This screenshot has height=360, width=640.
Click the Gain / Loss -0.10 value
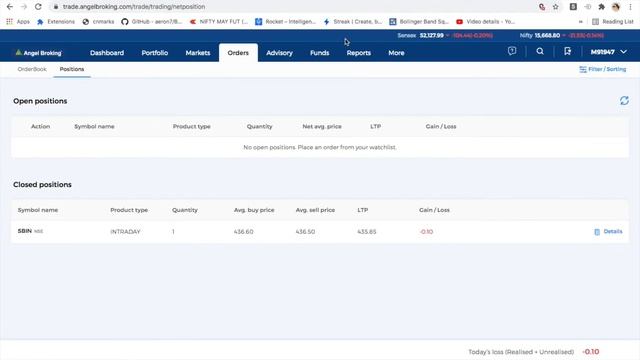pyautogui.click(x=426, y=231)
